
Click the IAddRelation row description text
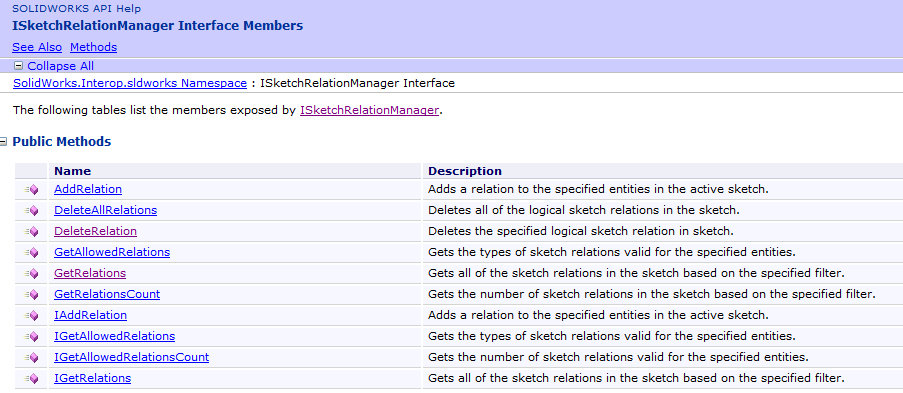(x=598, y=315)
